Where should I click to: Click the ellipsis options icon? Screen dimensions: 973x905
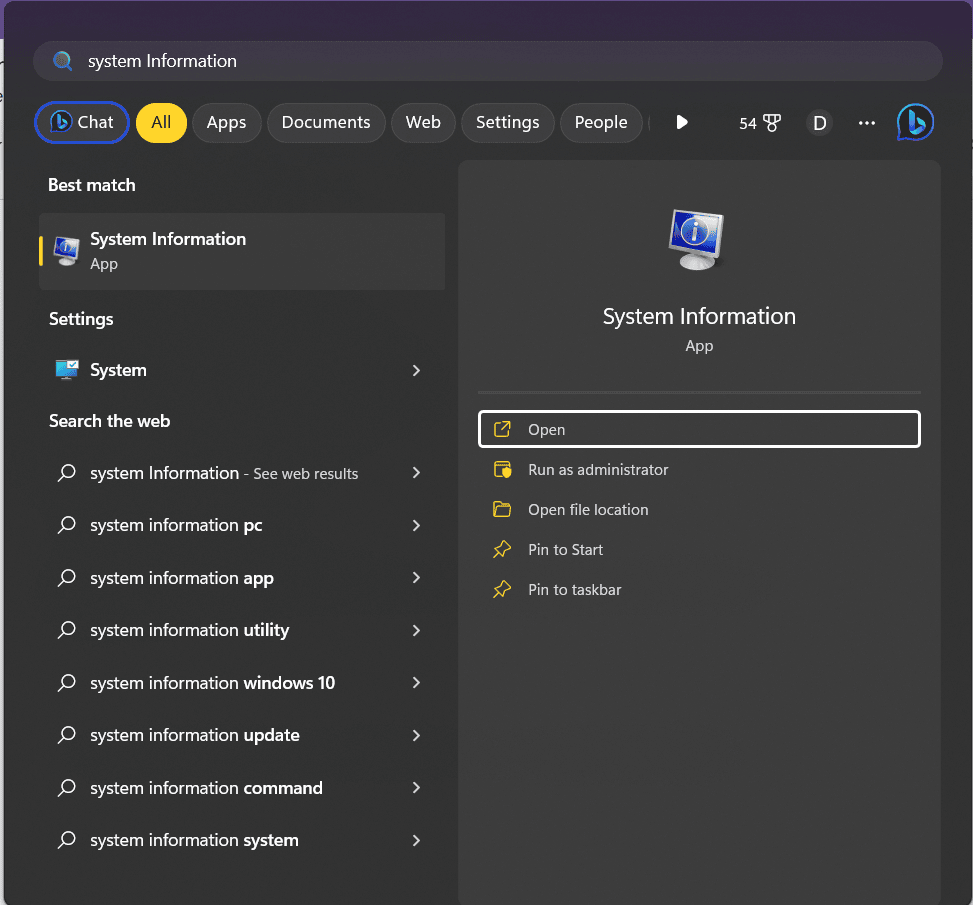pyautogui.click(x=866, y=122)
